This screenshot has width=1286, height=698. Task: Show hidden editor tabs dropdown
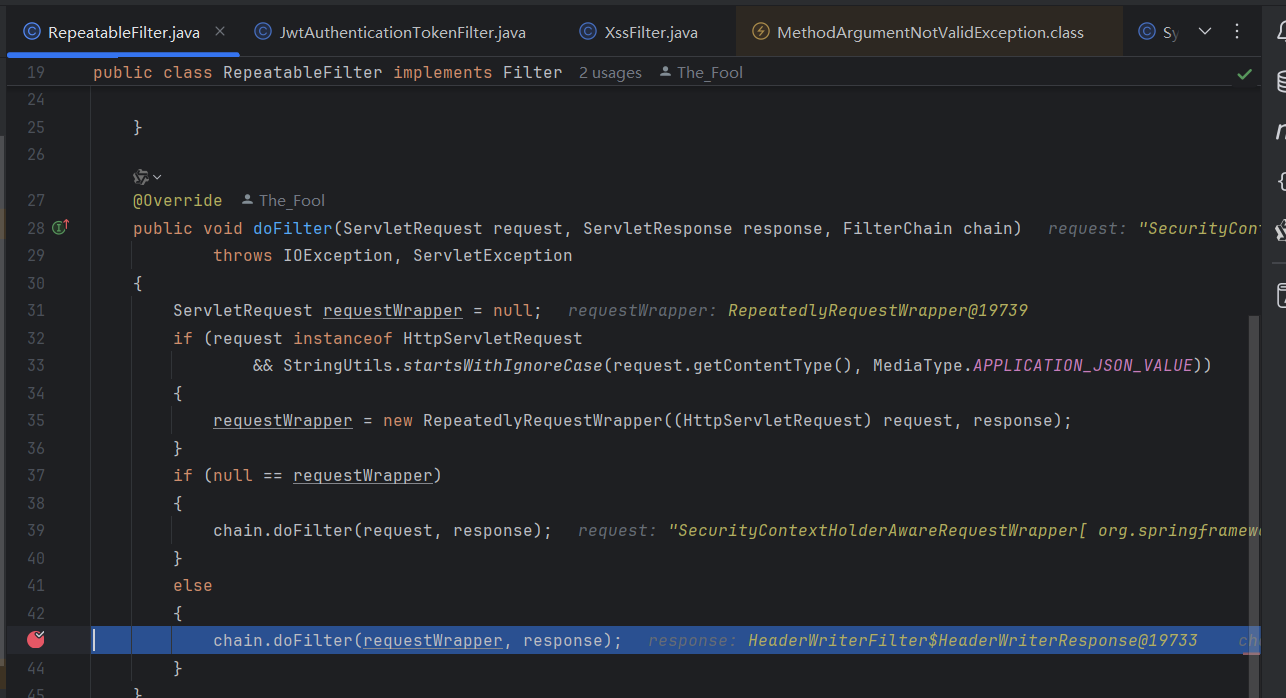click(1205, 32)
